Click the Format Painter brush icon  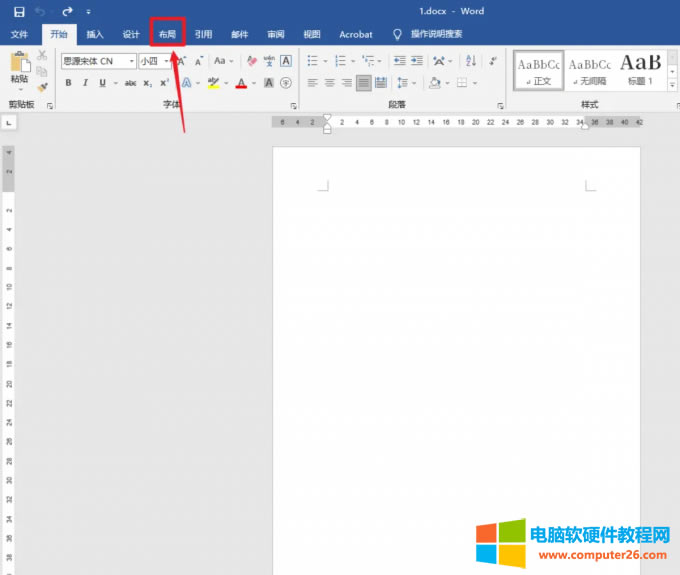42,87
